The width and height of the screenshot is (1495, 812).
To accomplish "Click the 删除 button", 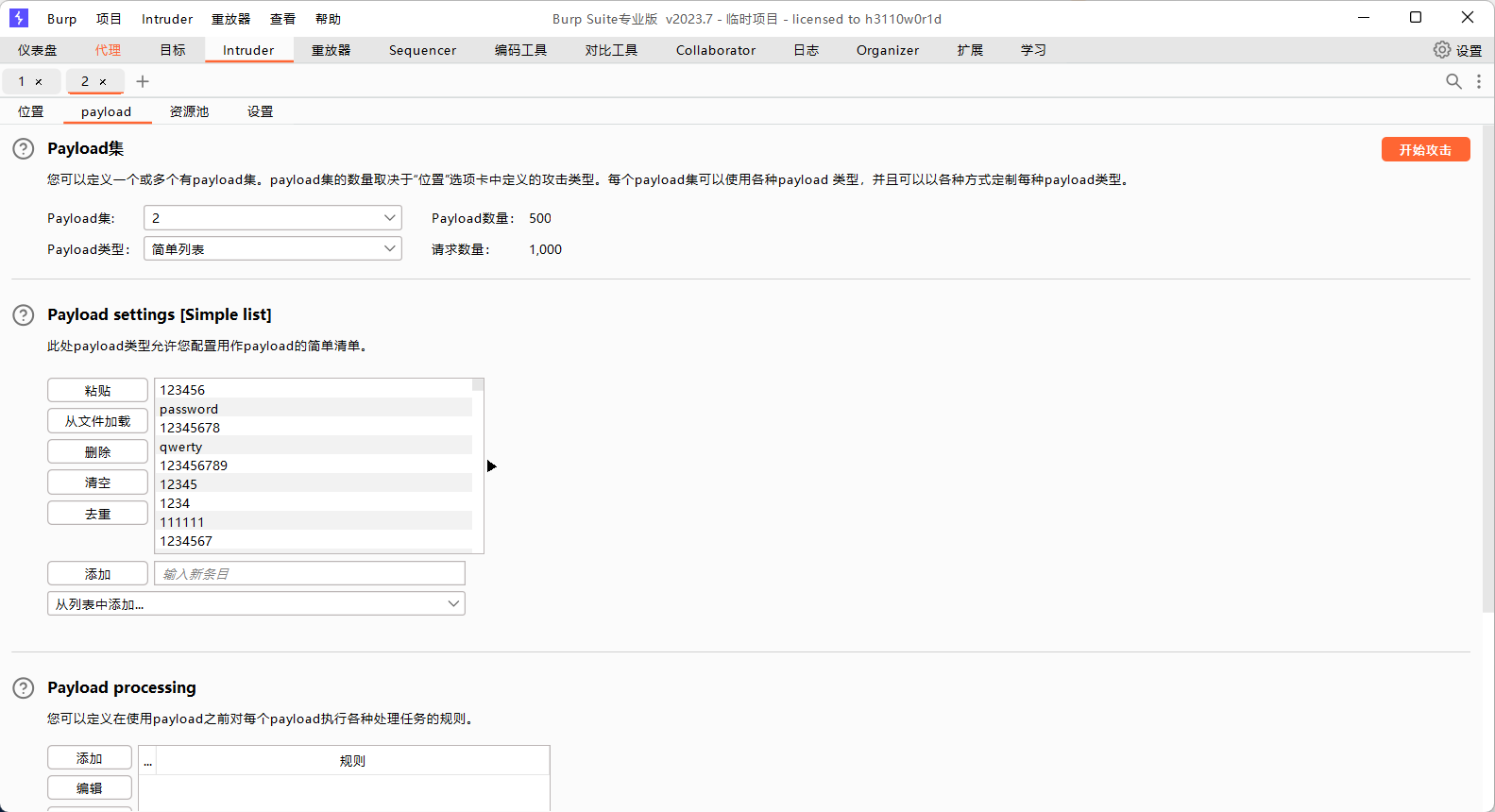I will click(x=97, y=451).
